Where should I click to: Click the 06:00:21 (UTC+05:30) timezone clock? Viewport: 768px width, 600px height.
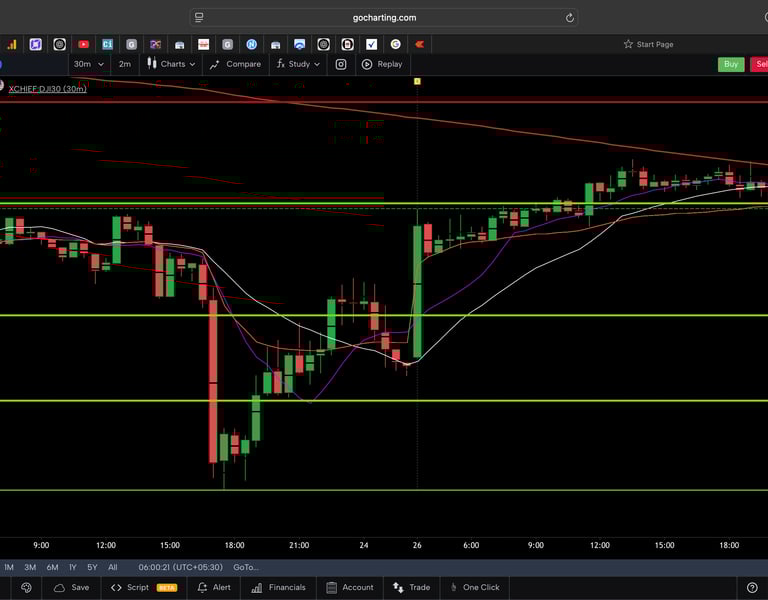[x=180, y=567]
